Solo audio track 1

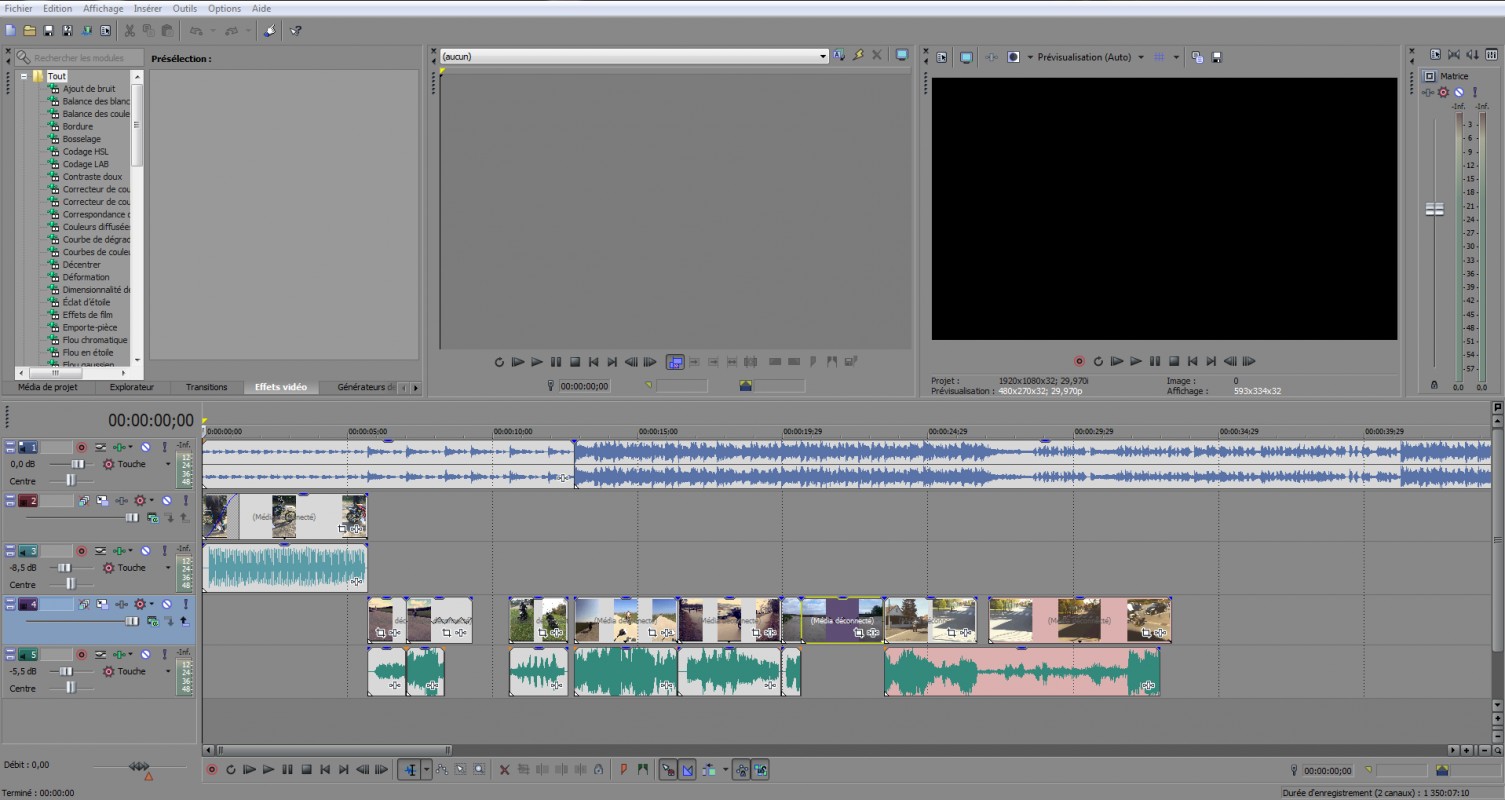[165, 447]
